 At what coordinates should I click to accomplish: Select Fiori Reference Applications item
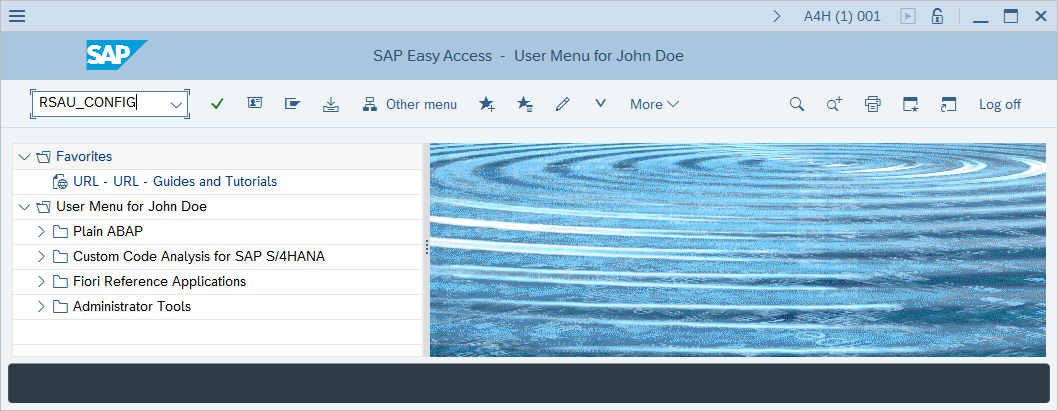[x=159, y=281]
